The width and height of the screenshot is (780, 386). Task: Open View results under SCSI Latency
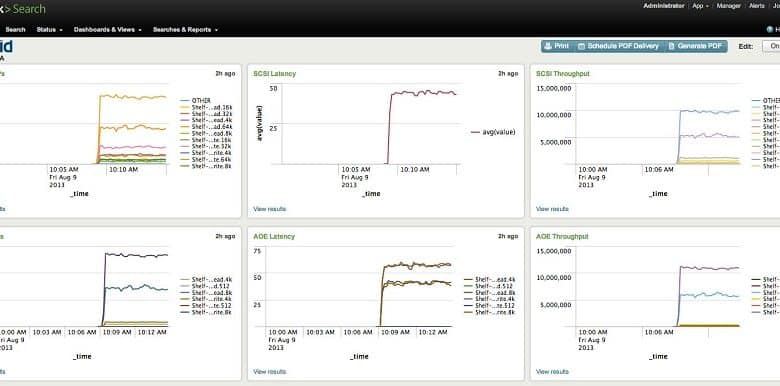[x=270, y=209]
